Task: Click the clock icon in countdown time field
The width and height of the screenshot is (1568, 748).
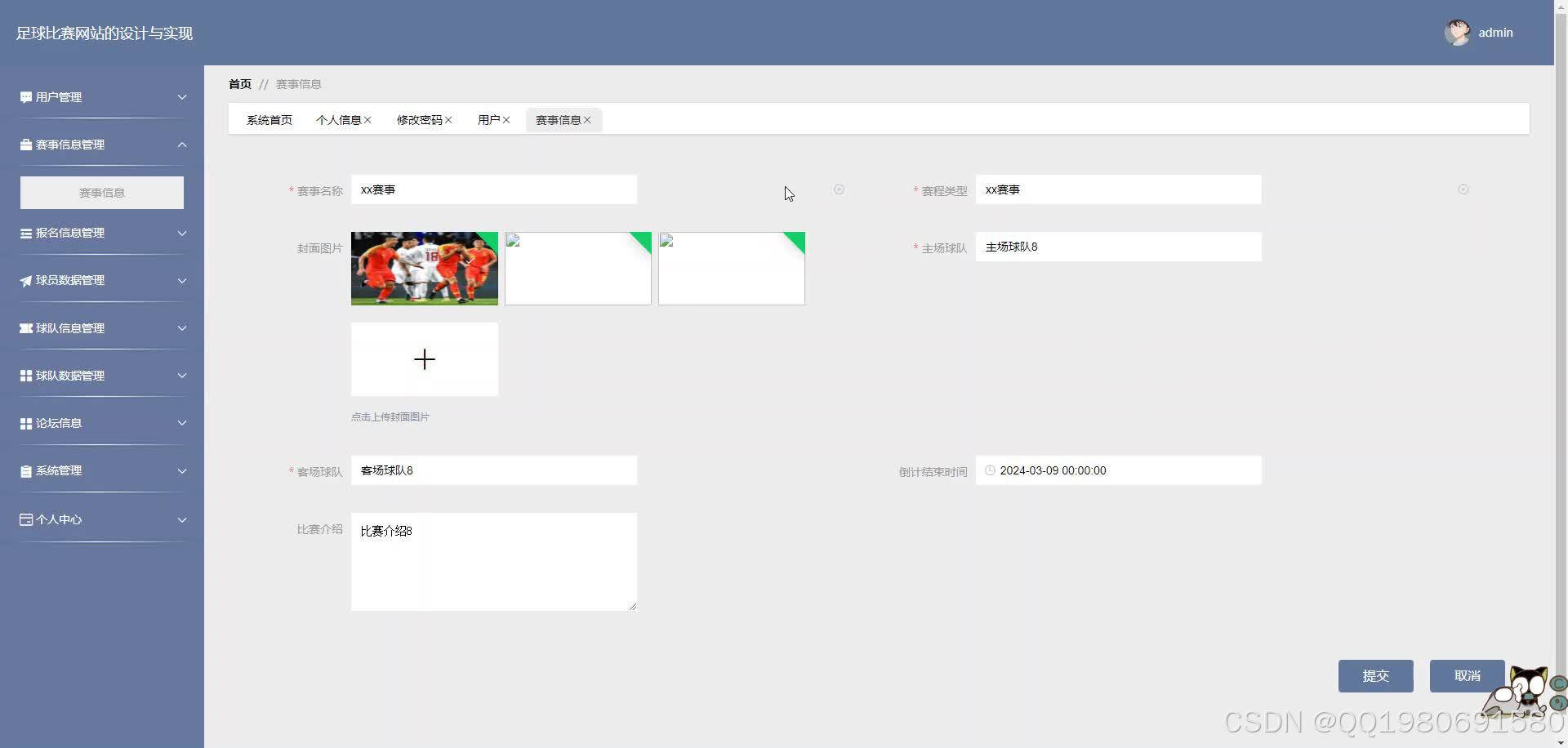Action: click(990, 470)
